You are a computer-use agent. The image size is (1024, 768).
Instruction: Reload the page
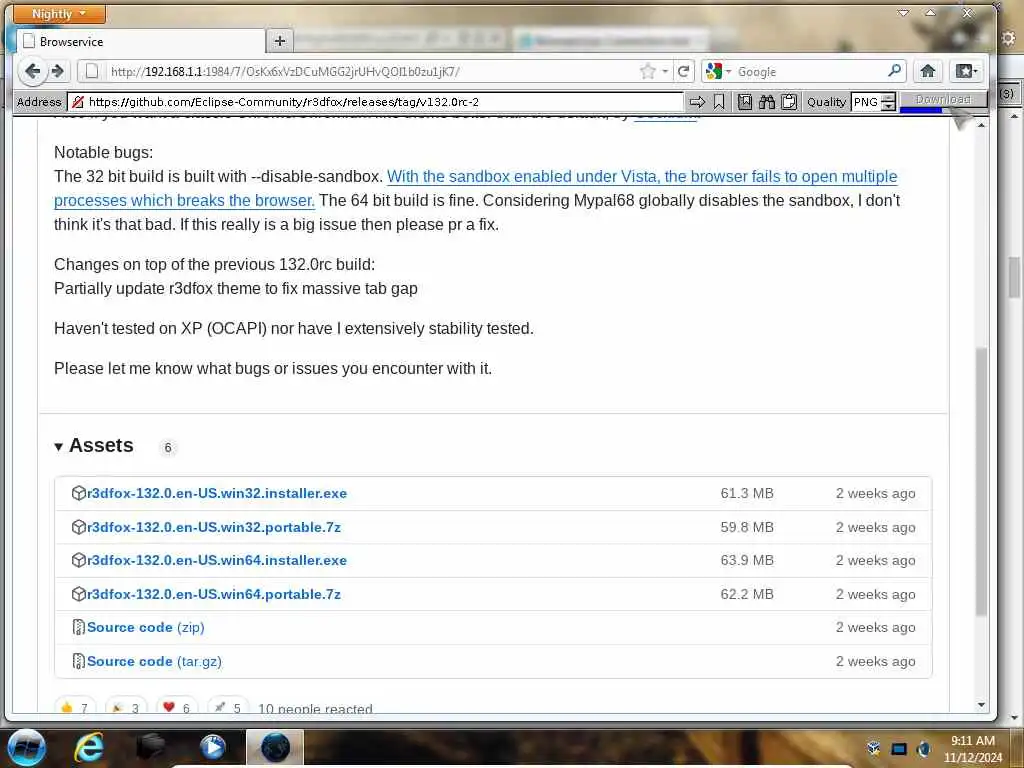[684, 71]
